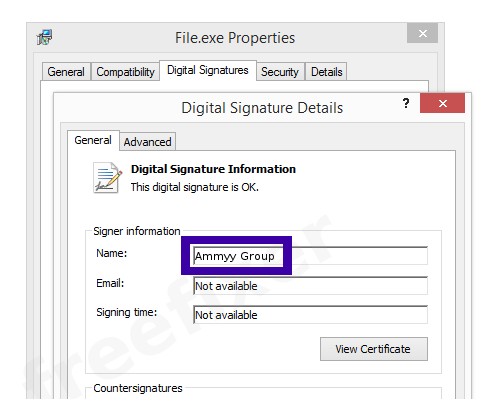
Task: Click the 'Signer information' group label
Action: click(137, 231)
